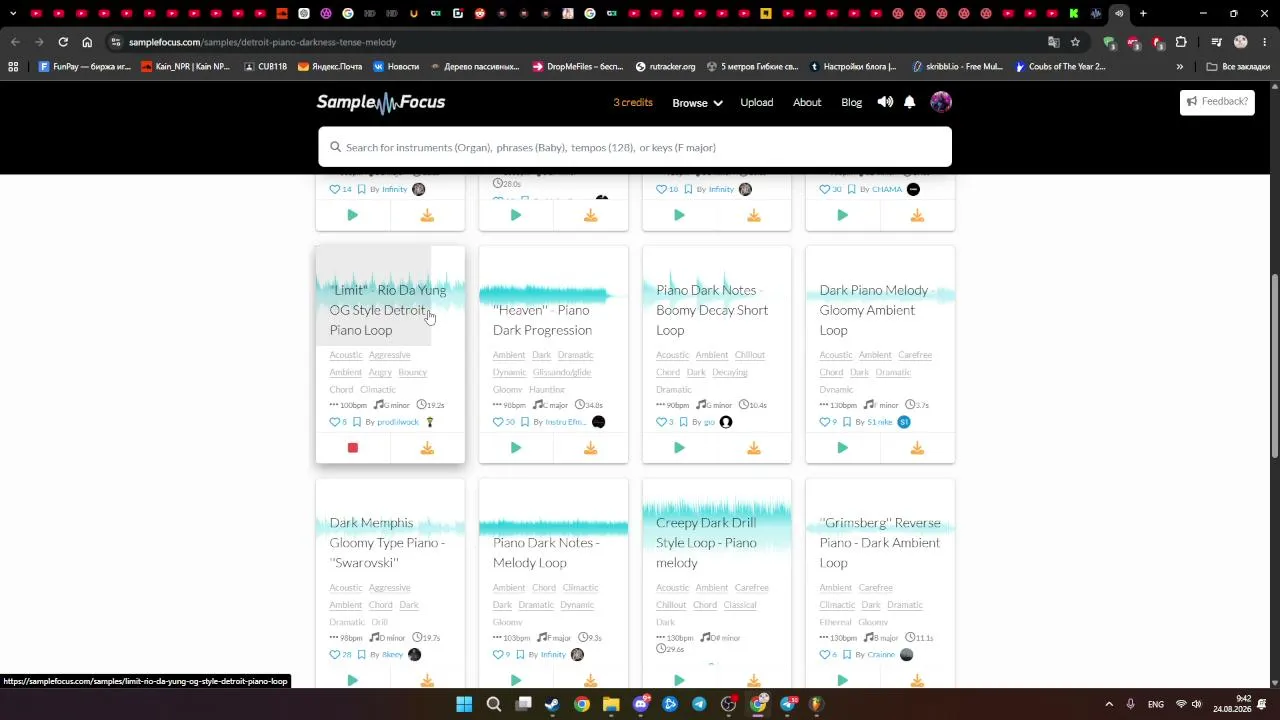Screen dimensions: 1280x720
Task: Open the Яндекс.Почта bookmark
Action: pos(330,67)
